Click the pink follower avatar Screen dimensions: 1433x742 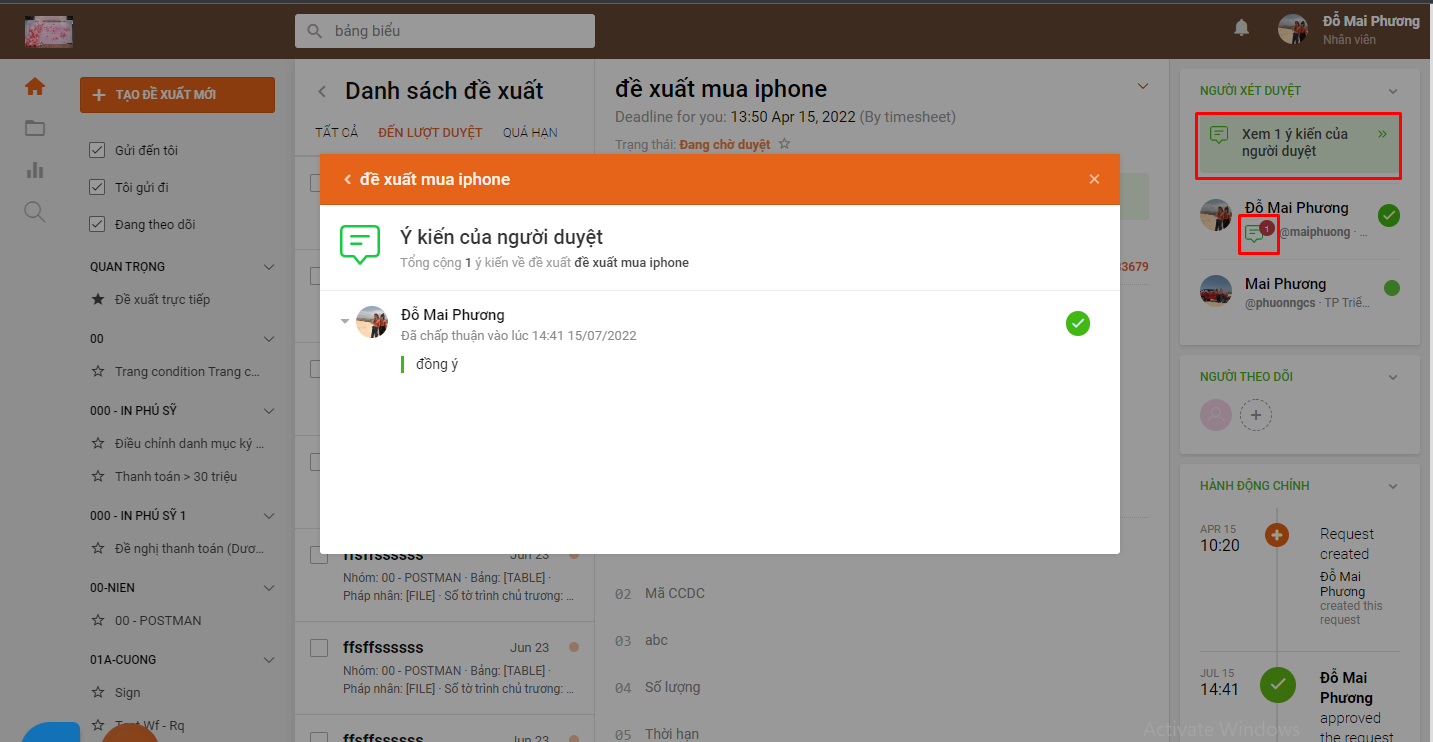[1216, 414]
